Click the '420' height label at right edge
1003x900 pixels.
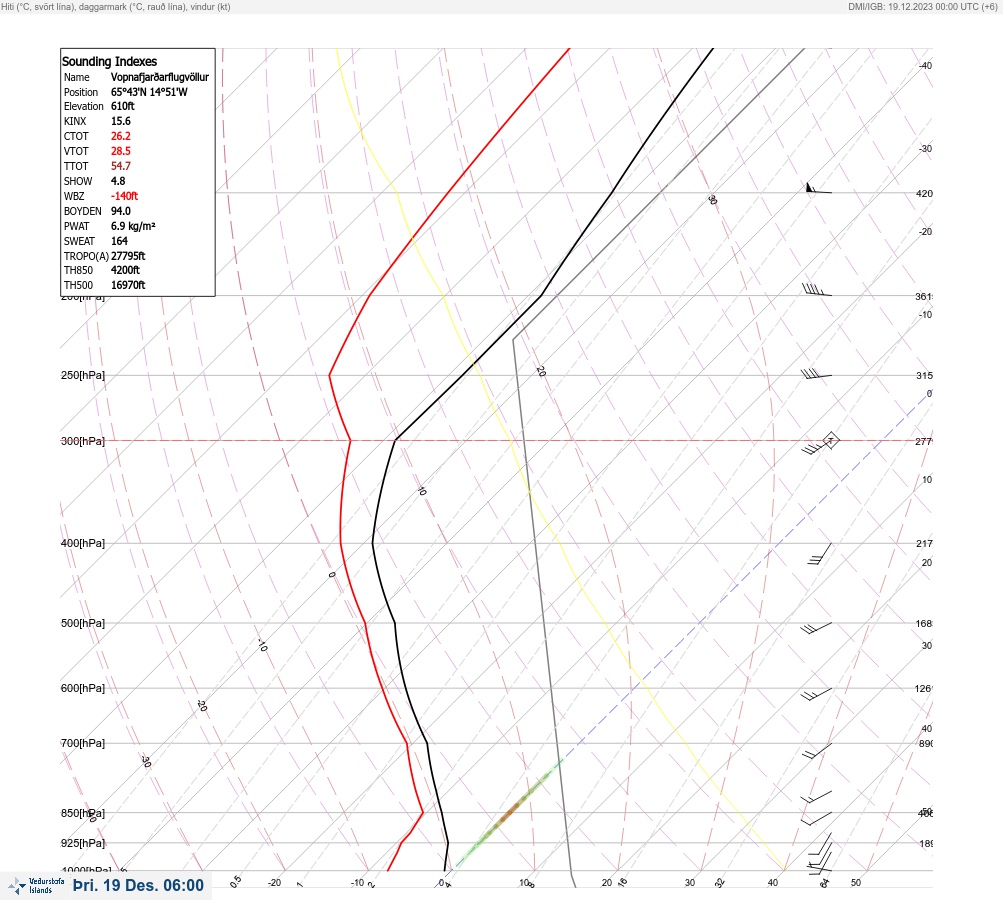click(924, 193)
